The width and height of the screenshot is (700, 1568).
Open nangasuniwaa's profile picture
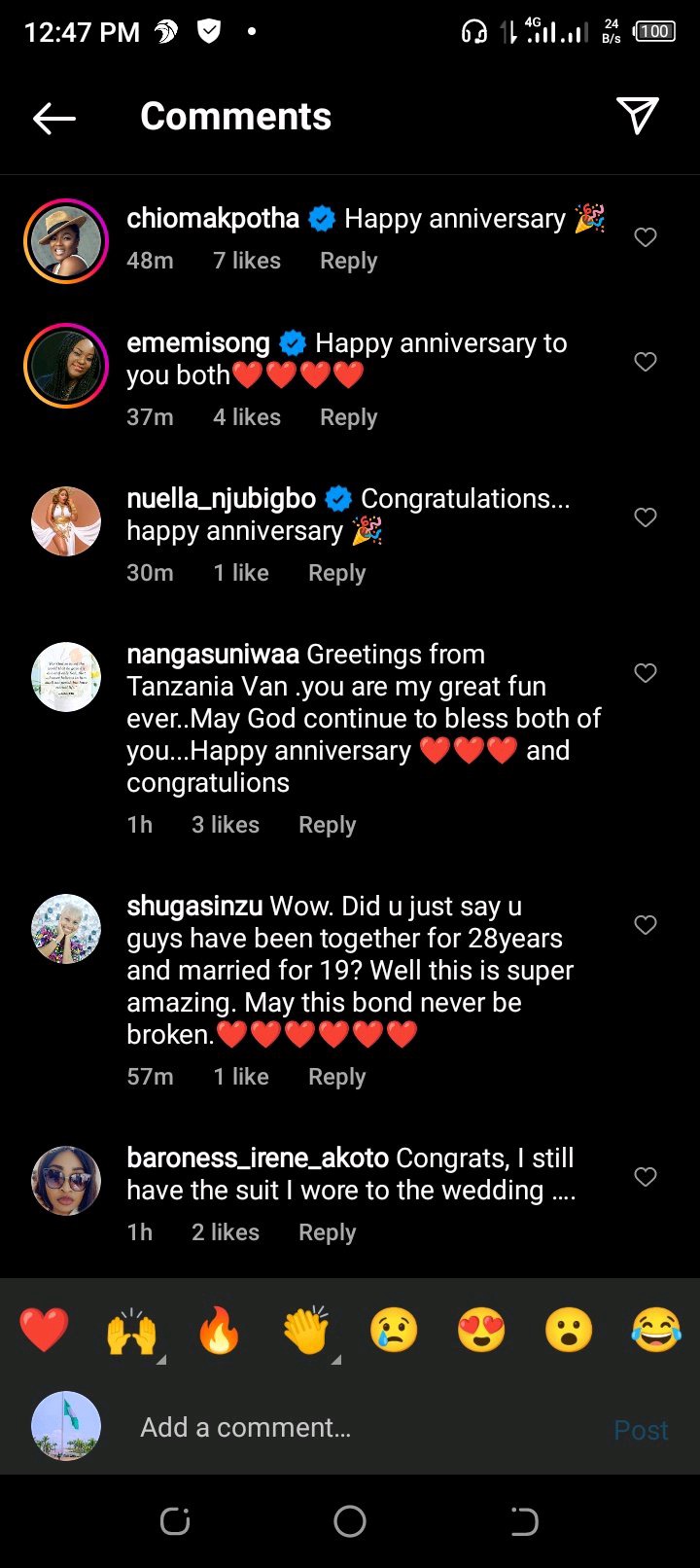pyautogui.click(x=66, y=677)
